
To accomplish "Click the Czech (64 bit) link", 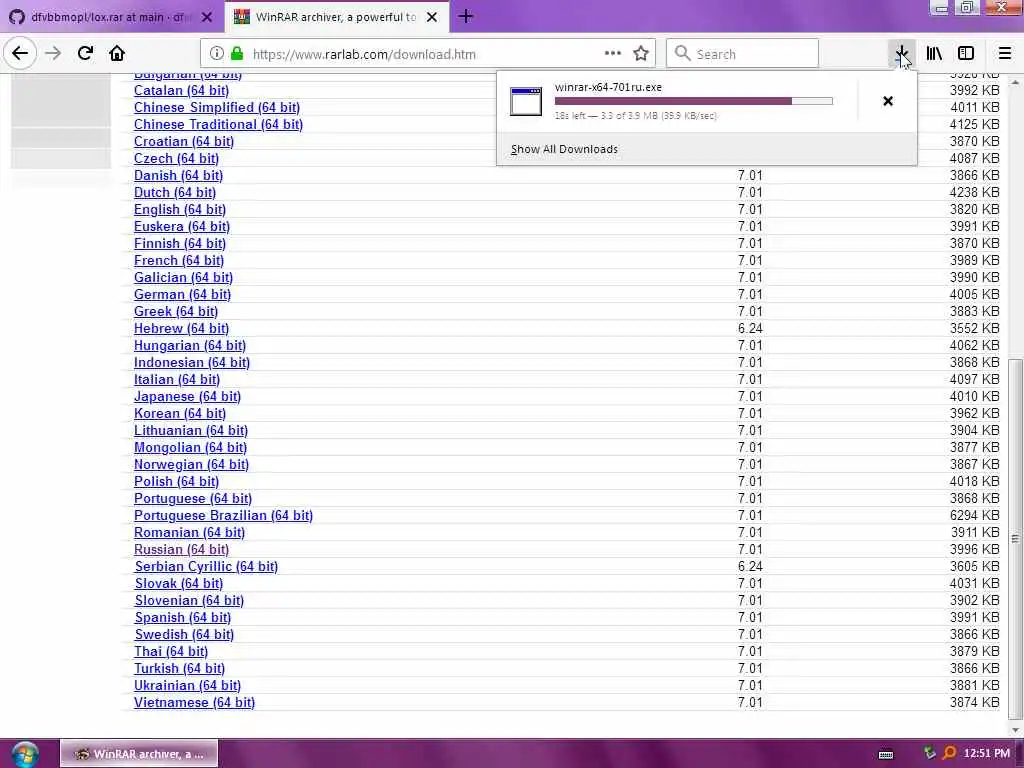I will point(176,158).
